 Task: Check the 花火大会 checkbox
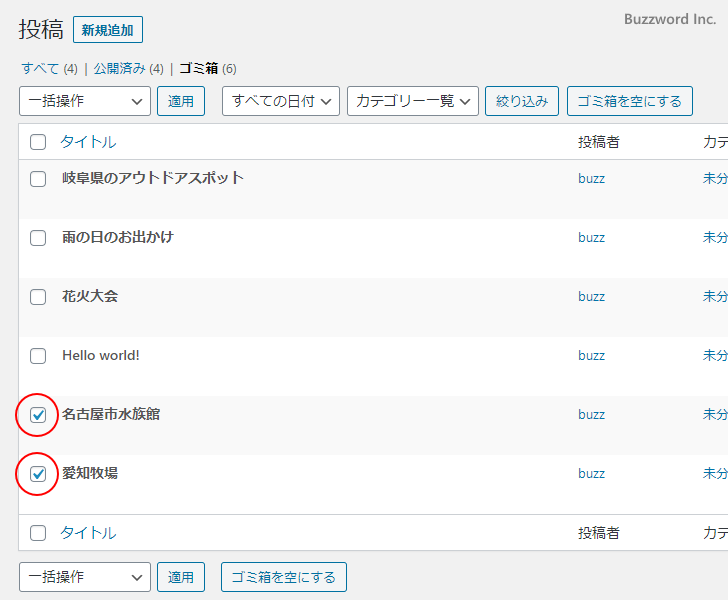click(38, 297)
